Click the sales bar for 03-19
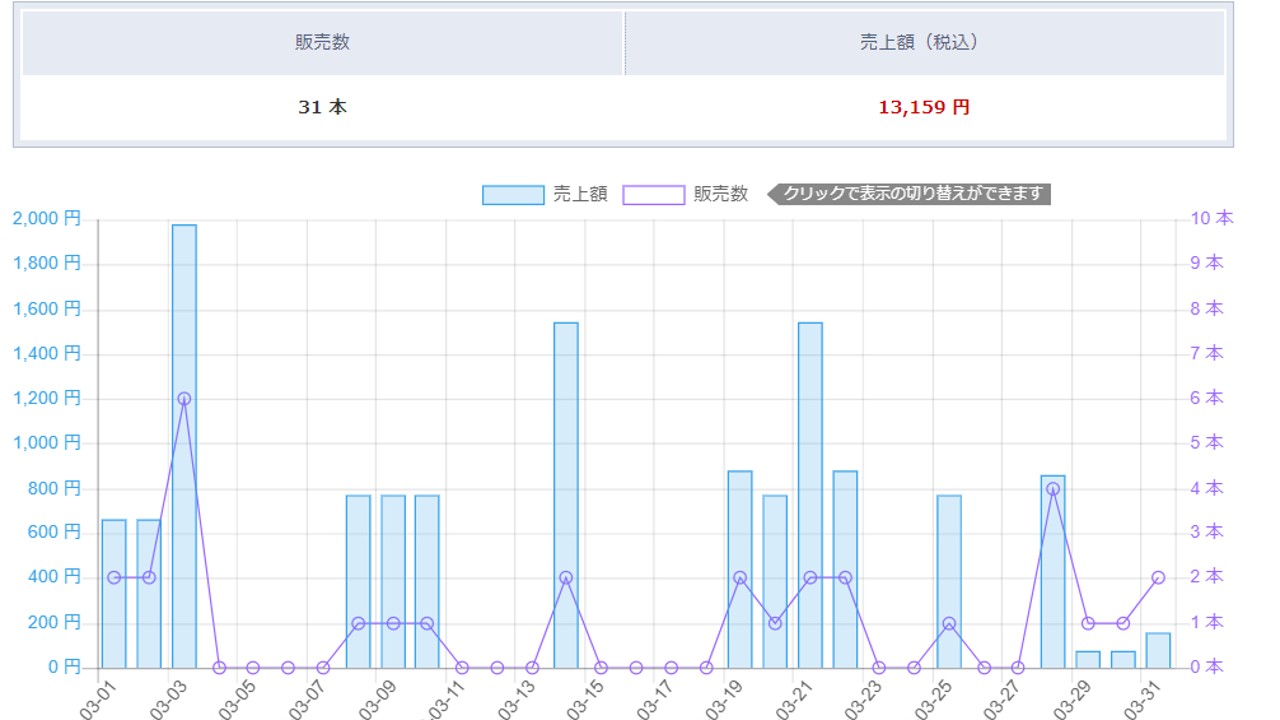Screen dimensions: 1280x720 point(740,570)
